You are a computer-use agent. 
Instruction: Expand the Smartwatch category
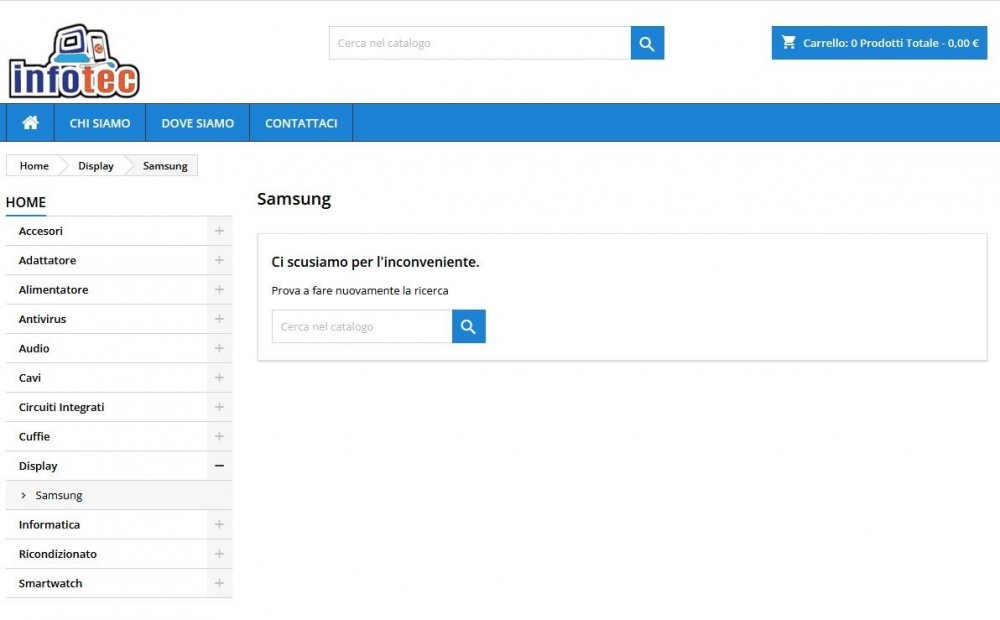click(218, 583)
